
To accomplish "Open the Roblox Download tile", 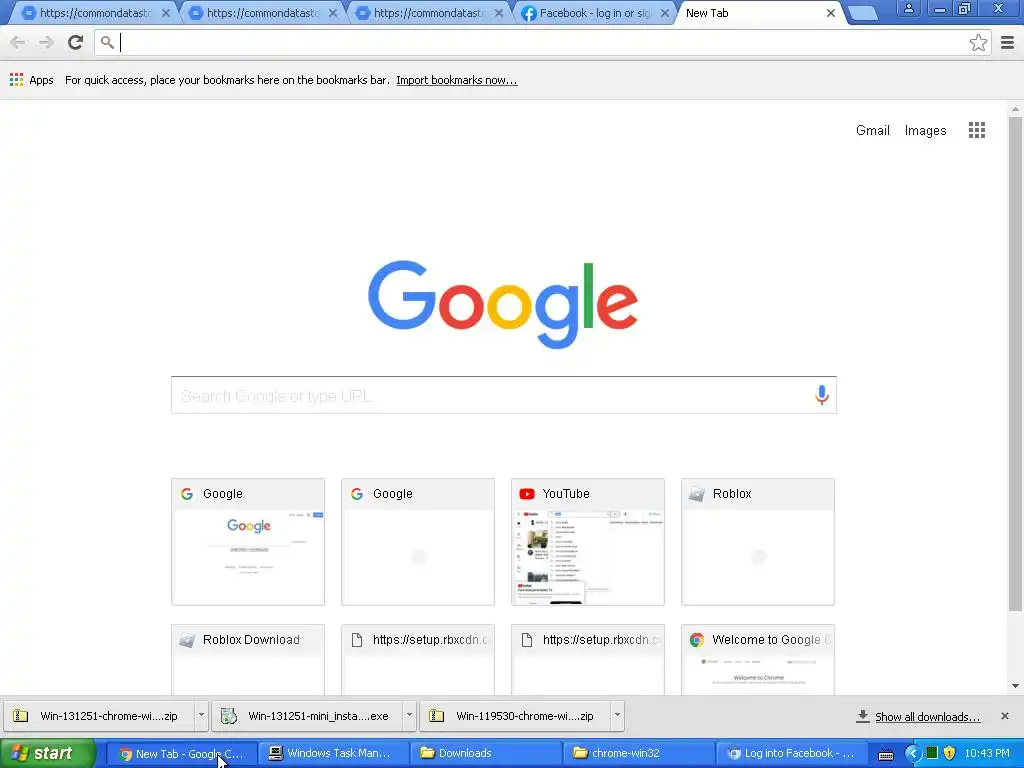I will [248, 660].
